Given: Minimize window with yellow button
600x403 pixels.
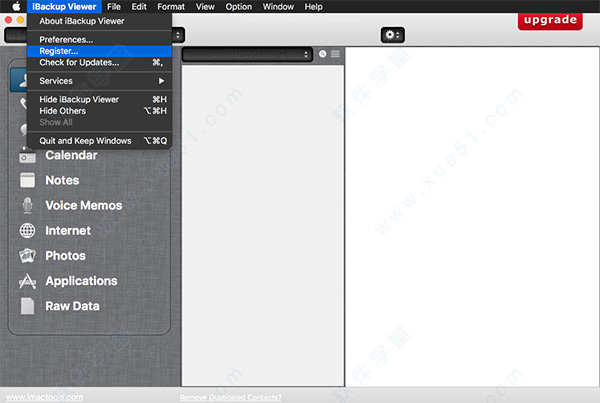Looking at the screenshot, I should (x=20, y=20).
